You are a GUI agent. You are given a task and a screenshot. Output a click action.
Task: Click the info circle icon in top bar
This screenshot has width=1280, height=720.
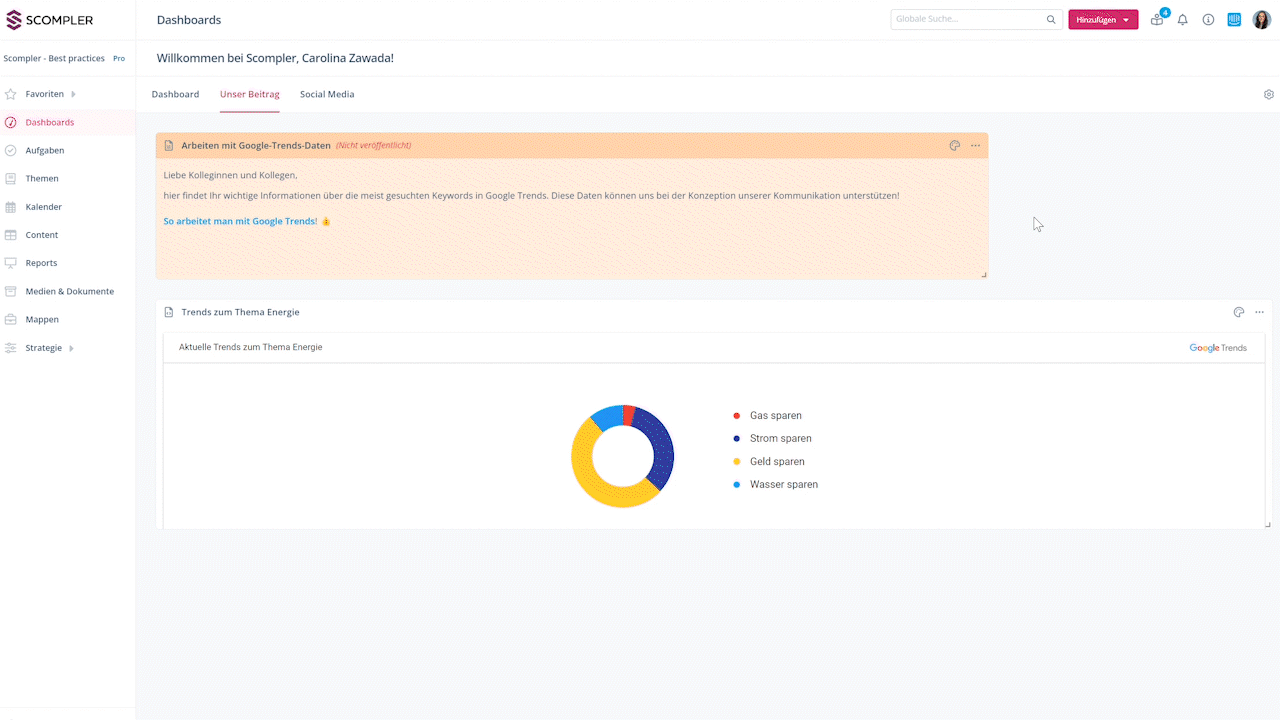point(1208,19)
